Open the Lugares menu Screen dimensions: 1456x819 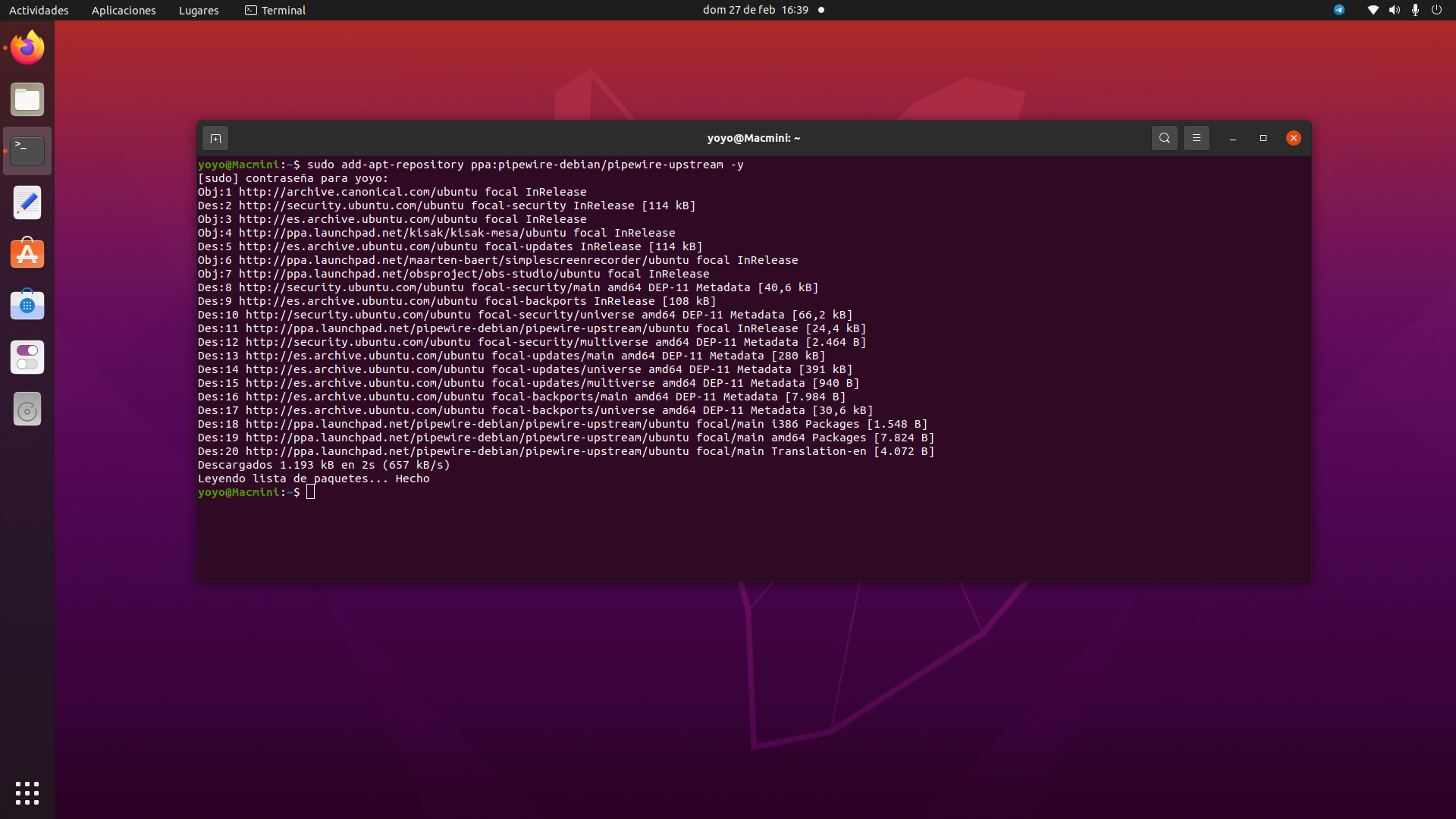coord(198,10)
